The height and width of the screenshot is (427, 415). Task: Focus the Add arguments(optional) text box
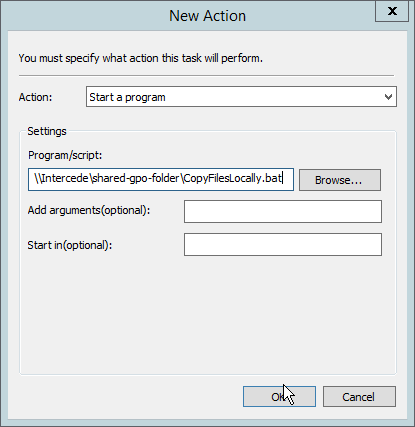[283, 212]
